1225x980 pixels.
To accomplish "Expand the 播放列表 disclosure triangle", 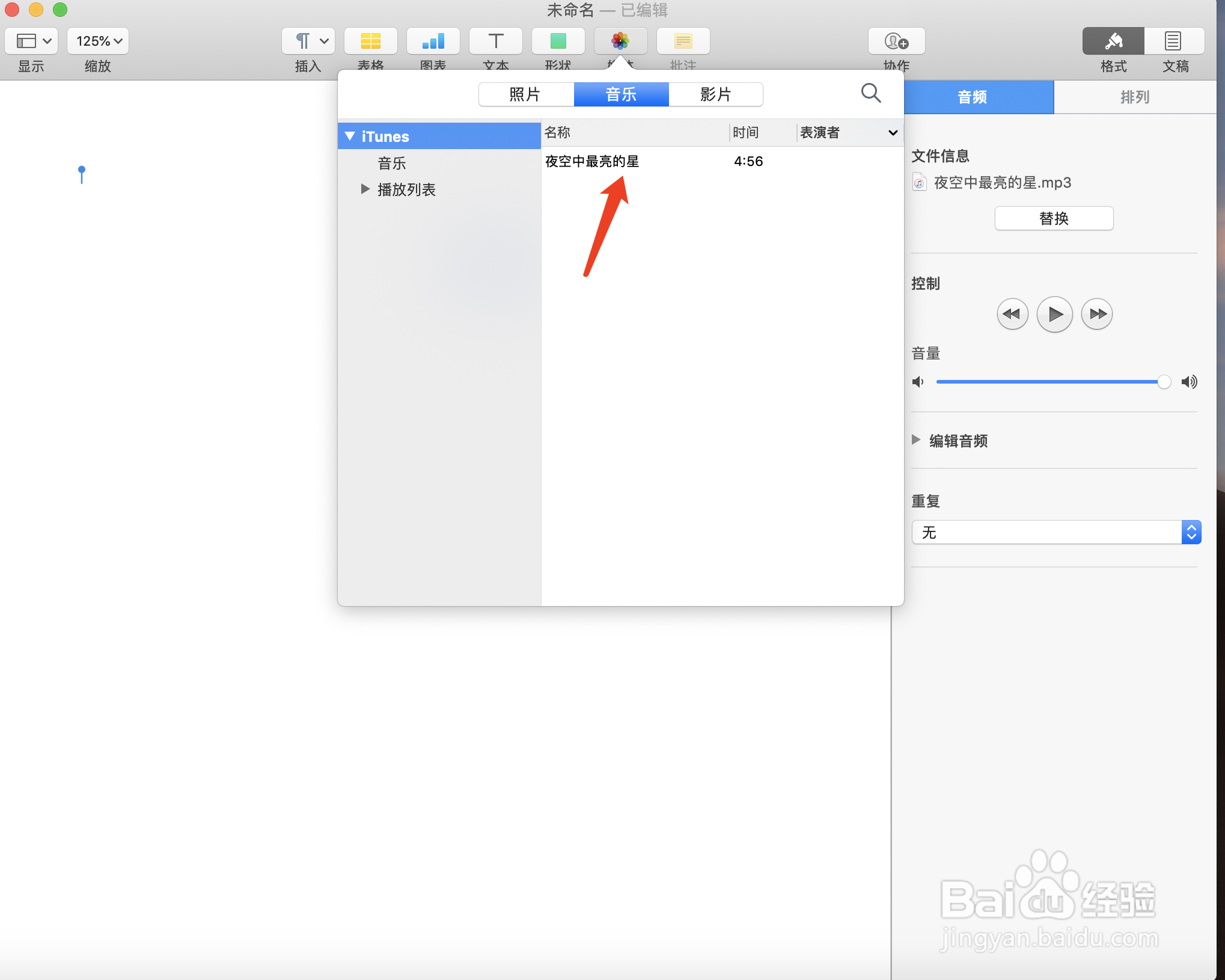I will pyautogui.click(x=365, y=189).
